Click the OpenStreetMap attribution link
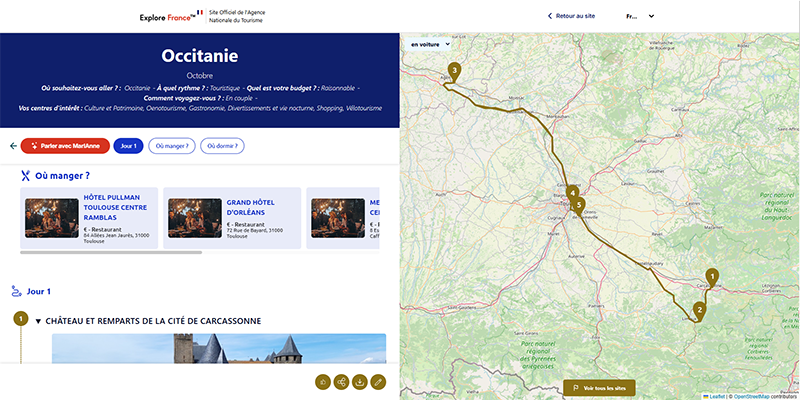Image resolution: width=800 pixels, height=400 pixels. point(750,396)
